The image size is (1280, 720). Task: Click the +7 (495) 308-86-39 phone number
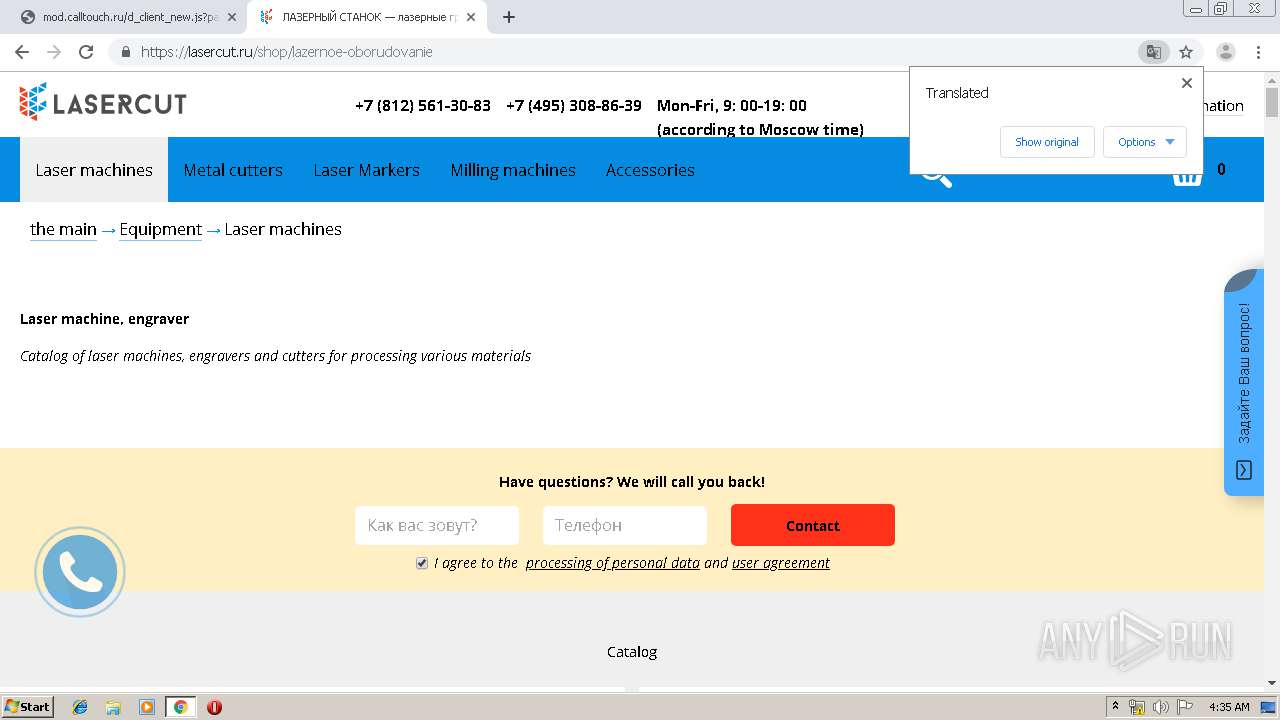point(574,105)
